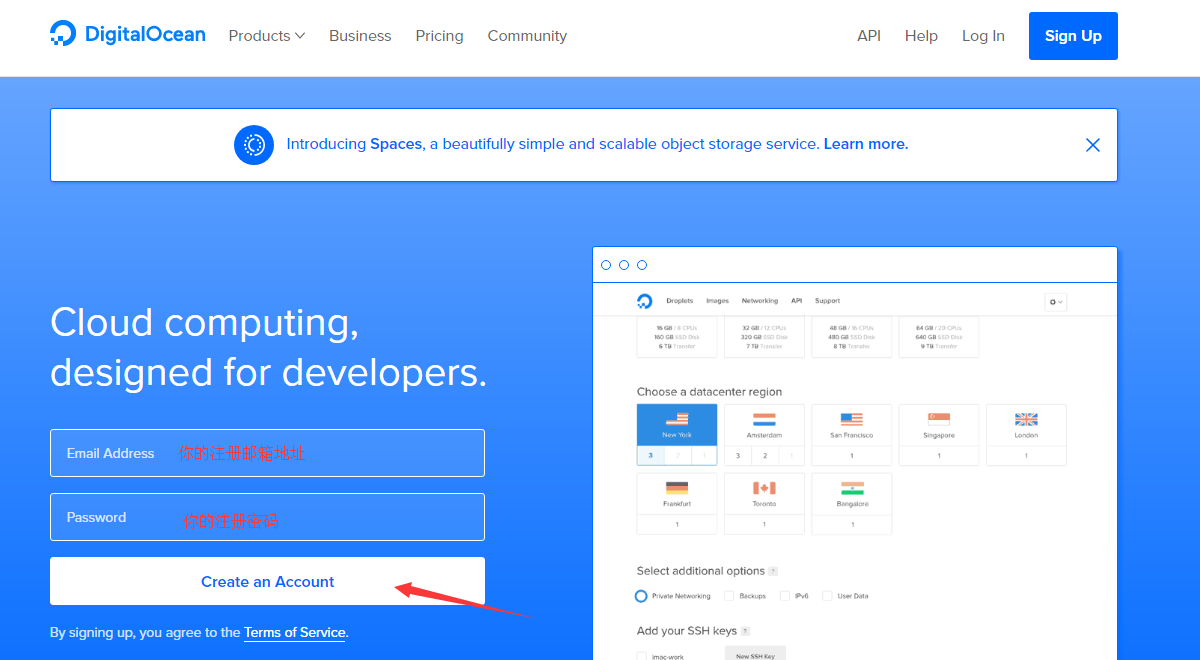Click the Create an Account button
The image size is (1200, 660).
click(x=267, y=581)
